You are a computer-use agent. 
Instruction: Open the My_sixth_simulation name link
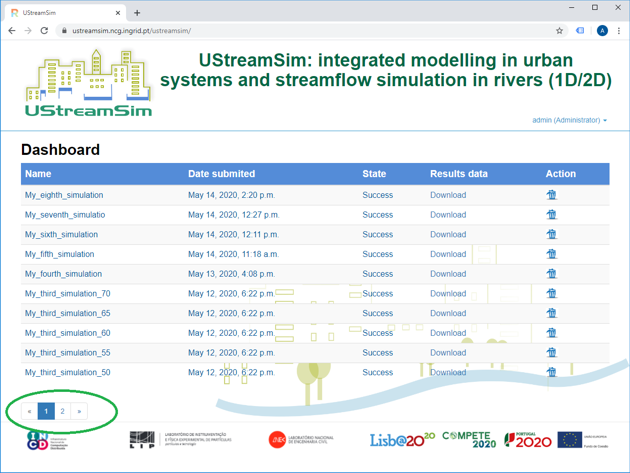click(x=61, y=234)
